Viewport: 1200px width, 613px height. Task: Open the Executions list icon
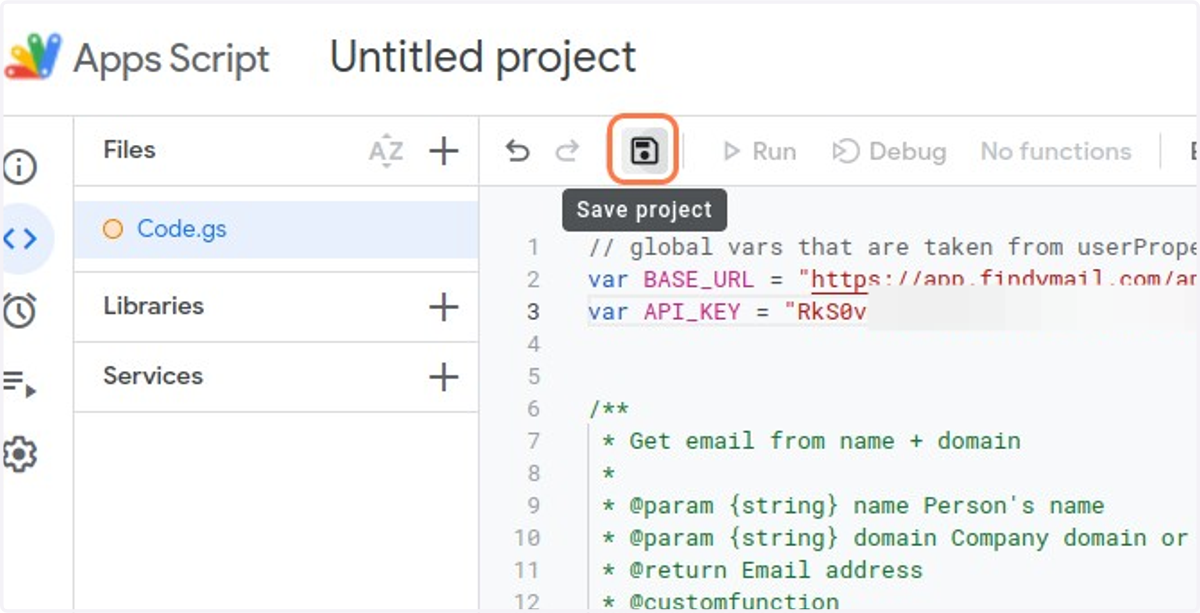pyautogui.click(x=20, y=383)
